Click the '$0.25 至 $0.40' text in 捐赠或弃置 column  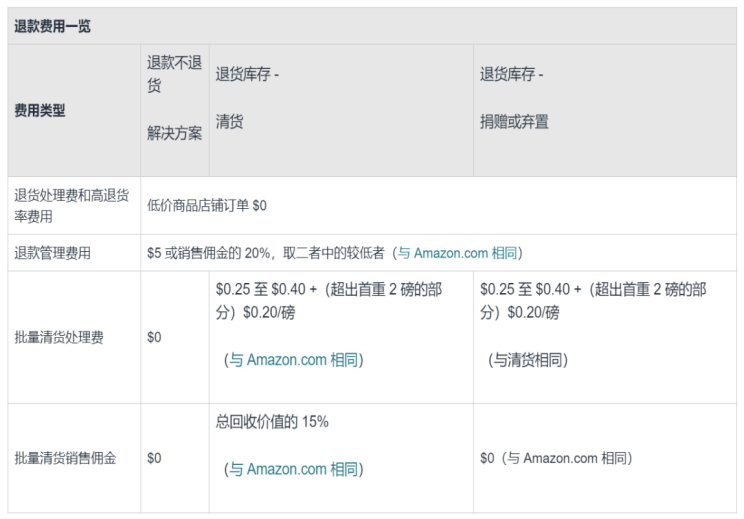[525, 289]
